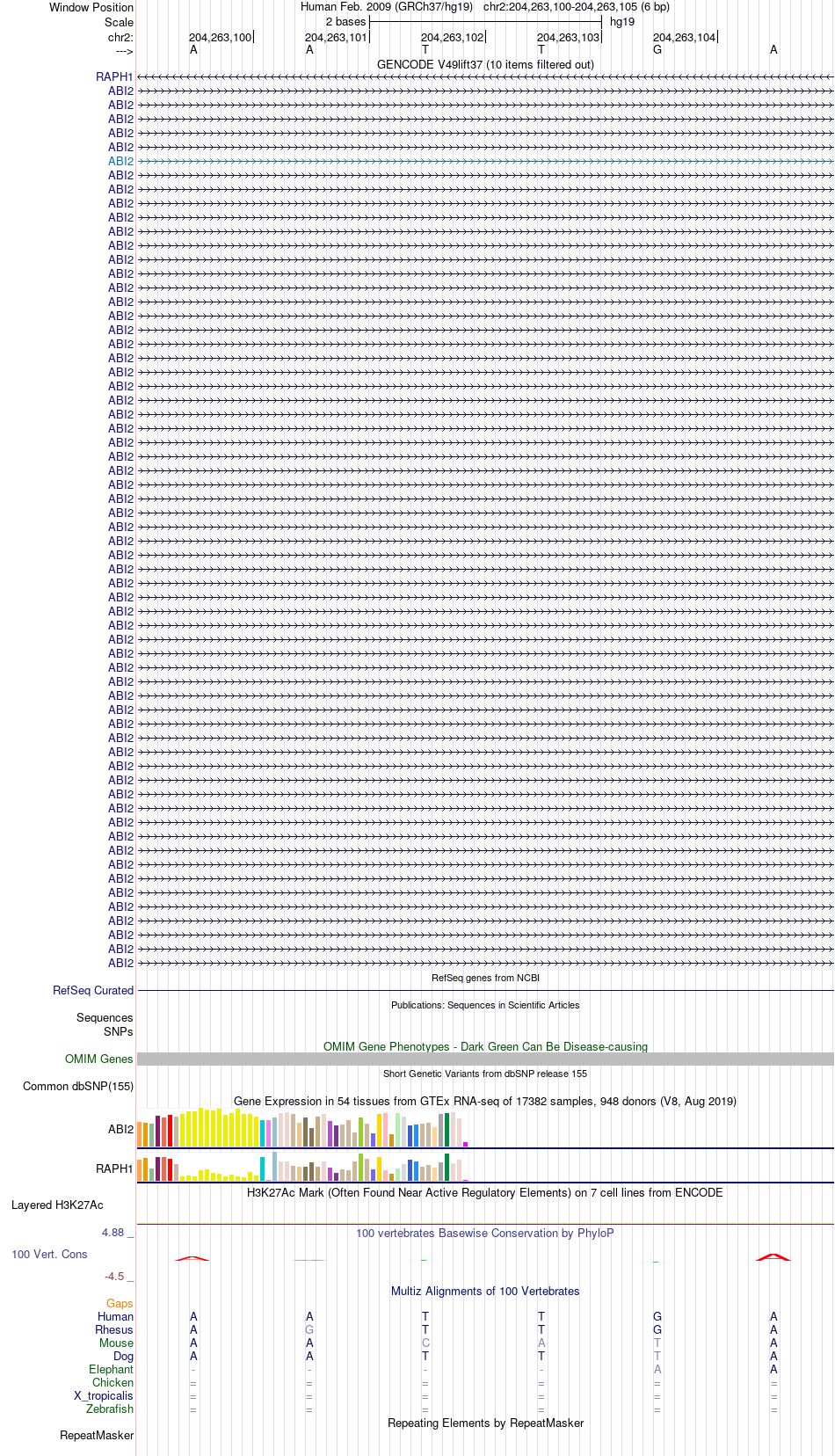Click the Zebrafish alignment row label
835x1456 pixels.
click(110, 1409)
